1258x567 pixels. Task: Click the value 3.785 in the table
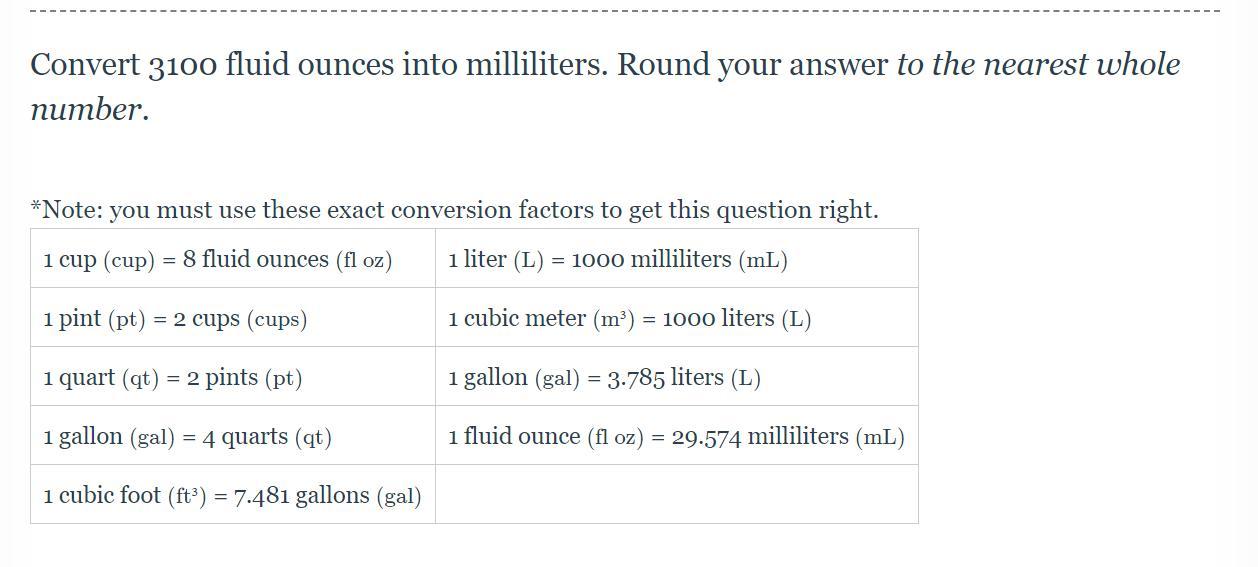[635, 379]
